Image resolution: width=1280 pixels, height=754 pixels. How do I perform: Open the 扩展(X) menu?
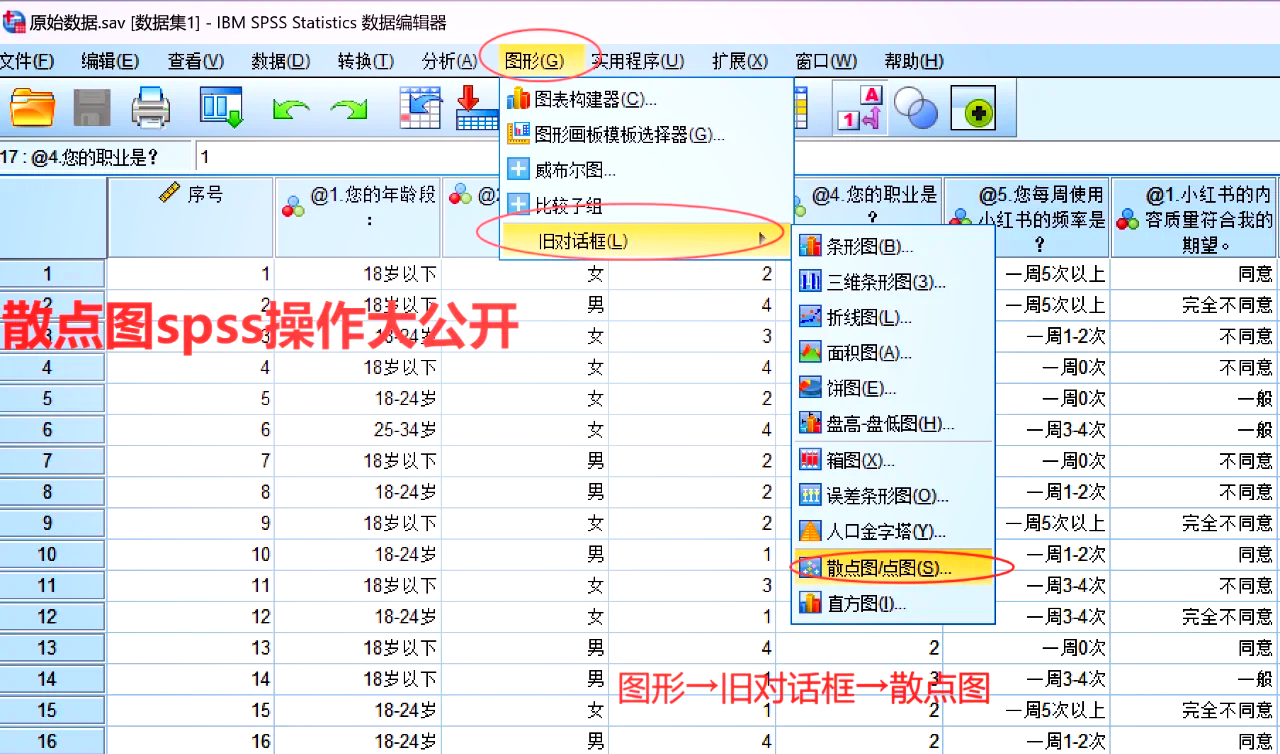point(740,61)
